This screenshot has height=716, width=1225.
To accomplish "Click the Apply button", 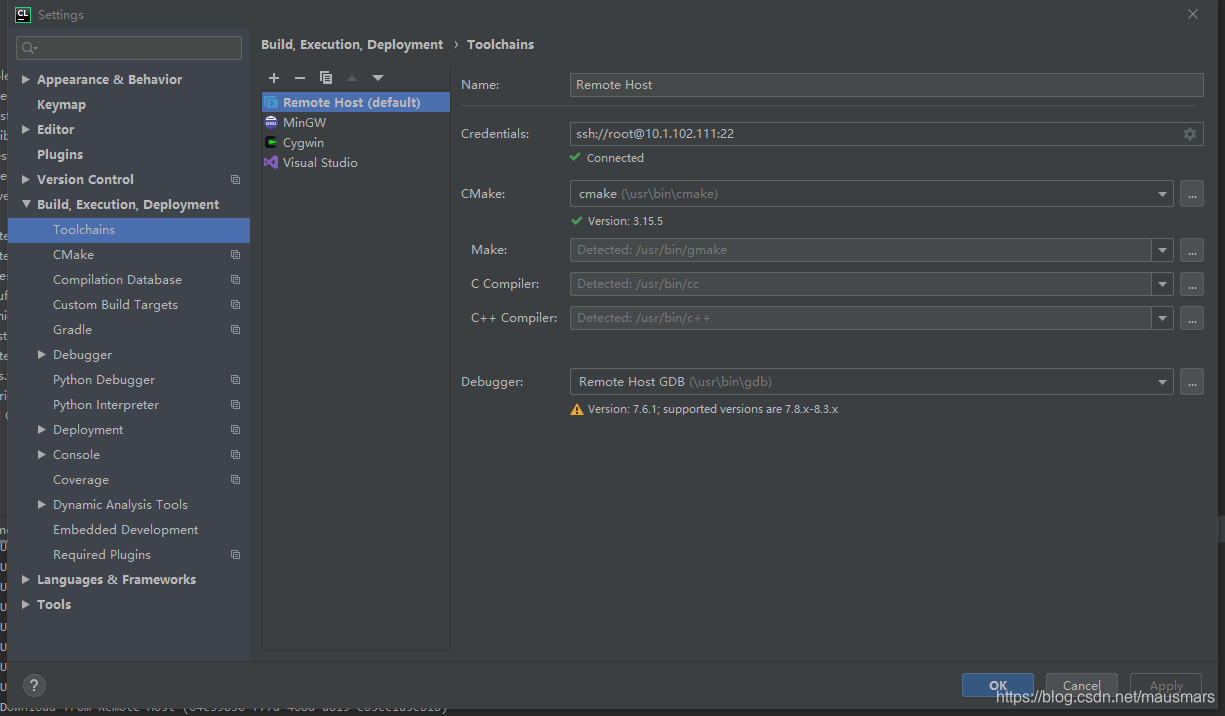I will 1166,685.
